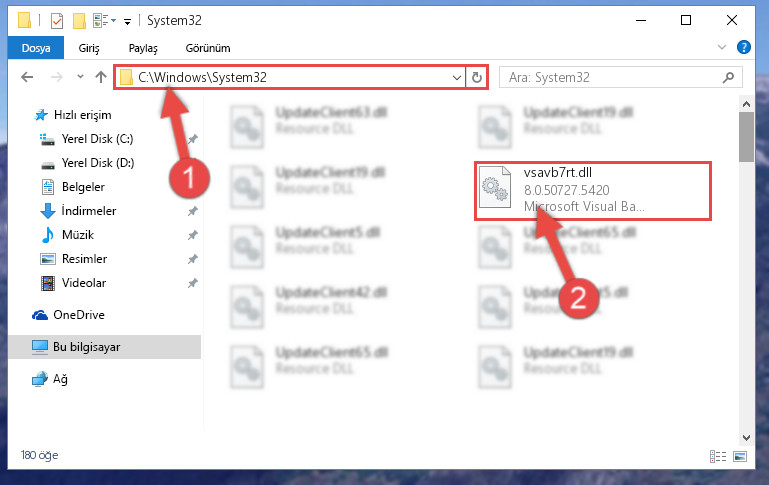Open the Paylaş ribbon tab
769x485 pixels.
pyautogui.click(x=143, y=48)
